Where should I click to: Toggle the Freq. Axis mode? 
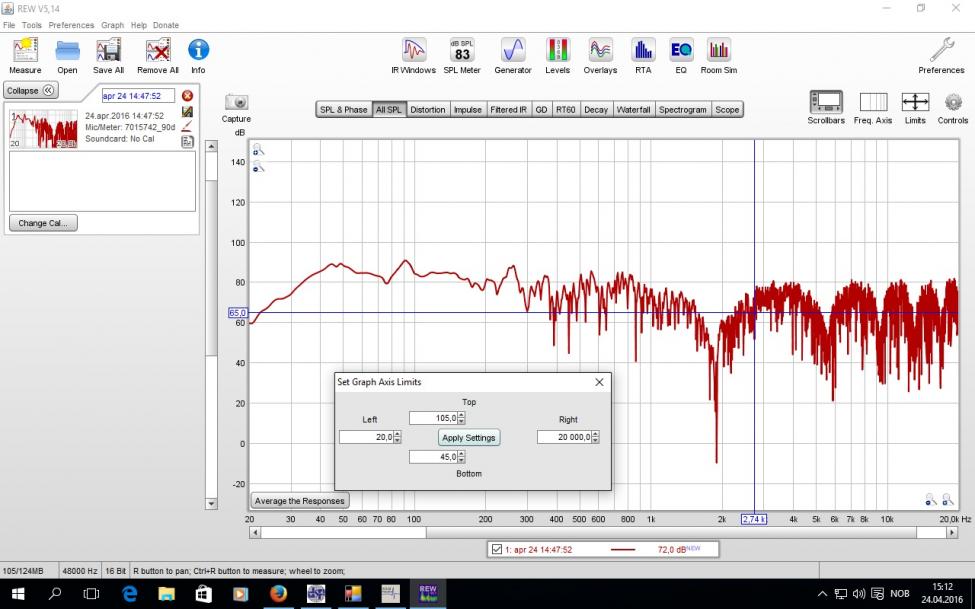(873, 103)
